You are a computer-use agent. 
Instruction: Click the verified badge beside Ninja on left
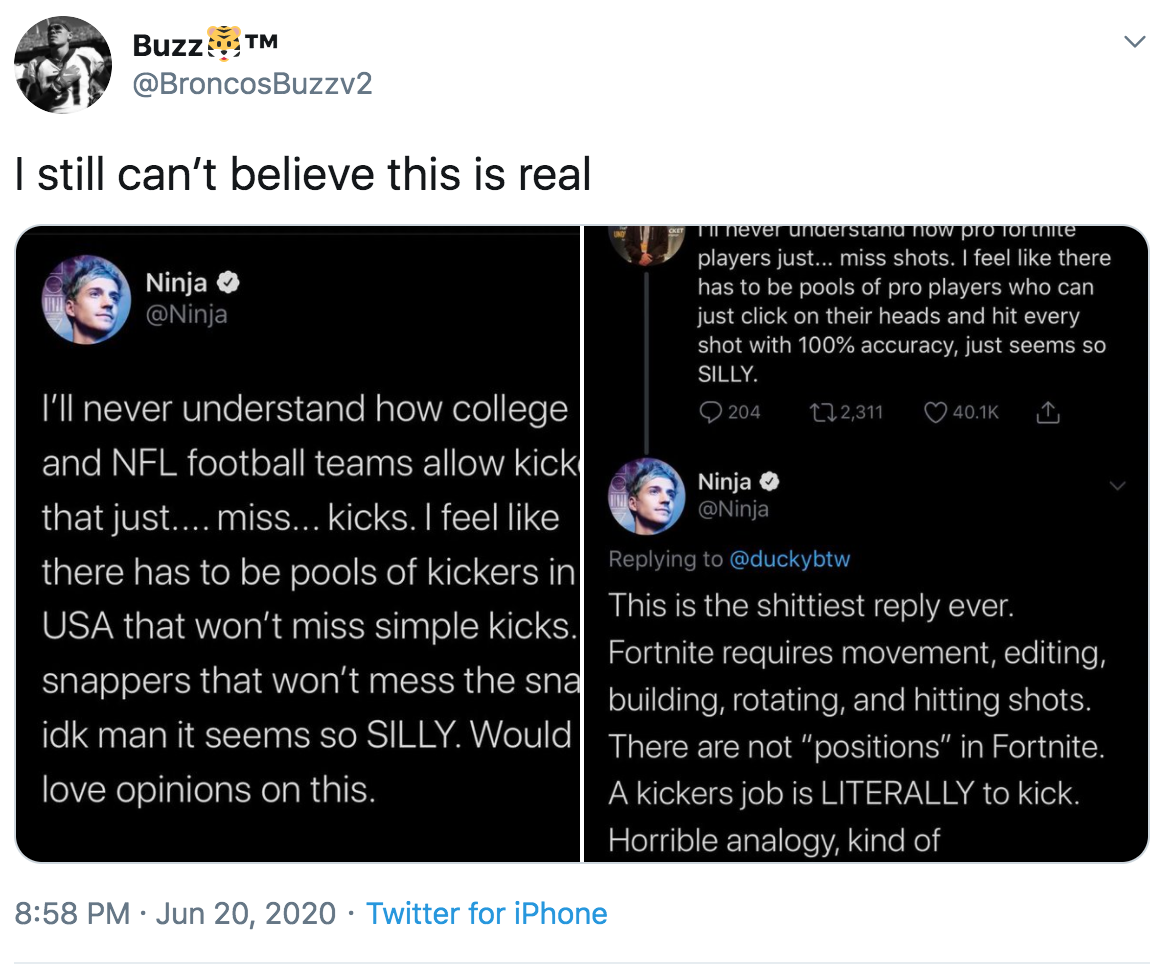pyautogui.click(x=229, y=284)
